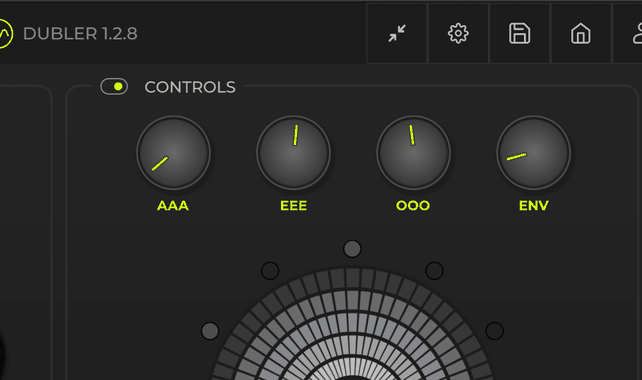The height and width of the screenshot is (380, 642).
Task: Click the CONTROLS heading text
Action: coord(190,87)
